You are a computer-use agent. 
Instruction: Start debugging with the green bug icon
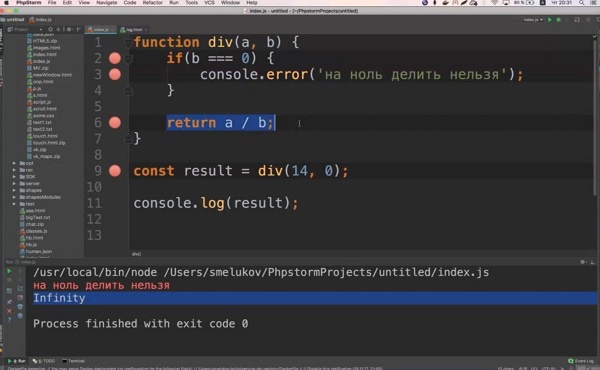[x=559, y=20]
